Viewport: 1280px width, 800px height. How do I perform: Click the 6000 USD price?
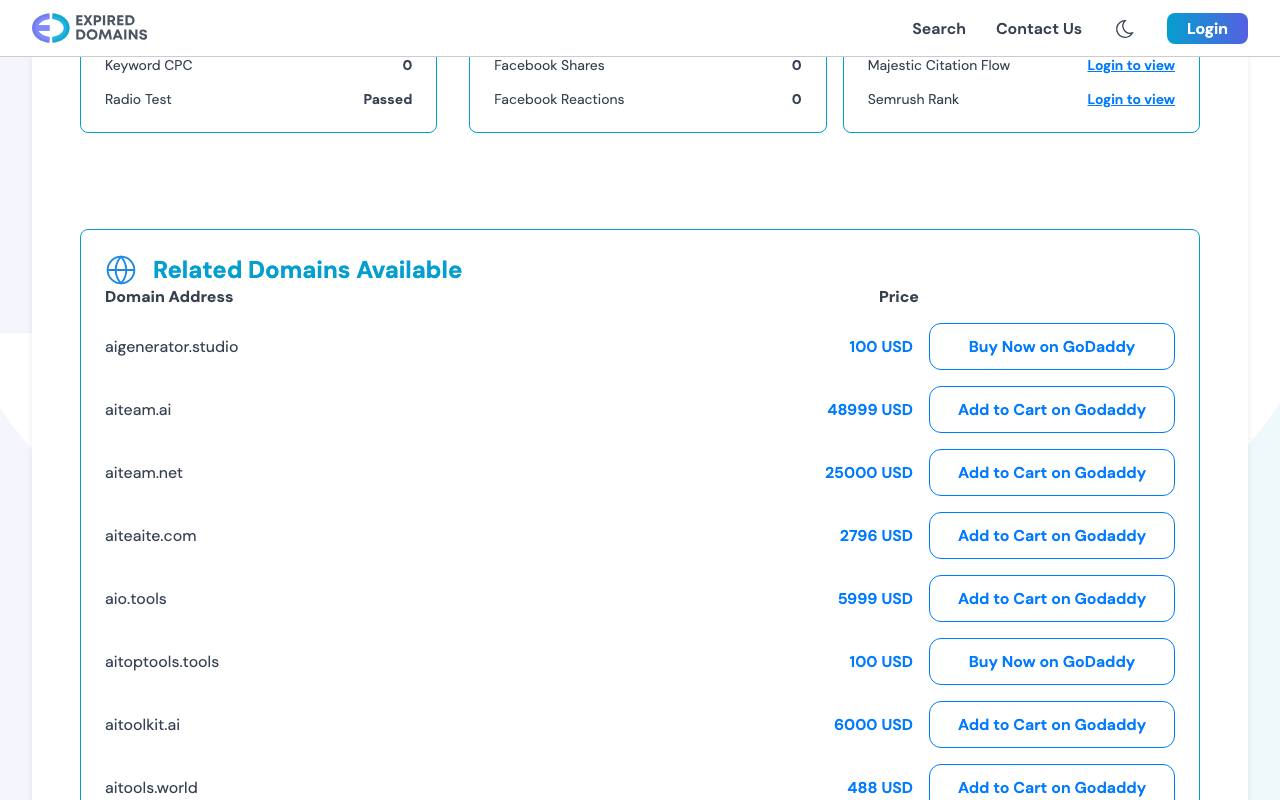pyautogui.click(x=873, y=725)
